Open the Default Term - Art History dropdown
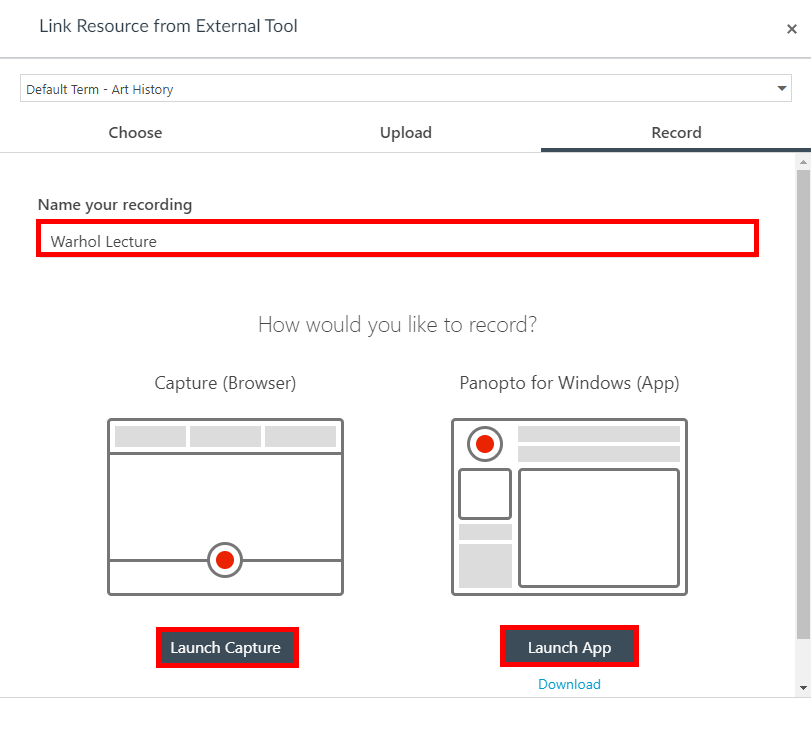The width and height of the screenshot is (811, 730). (x=406, y=88)
